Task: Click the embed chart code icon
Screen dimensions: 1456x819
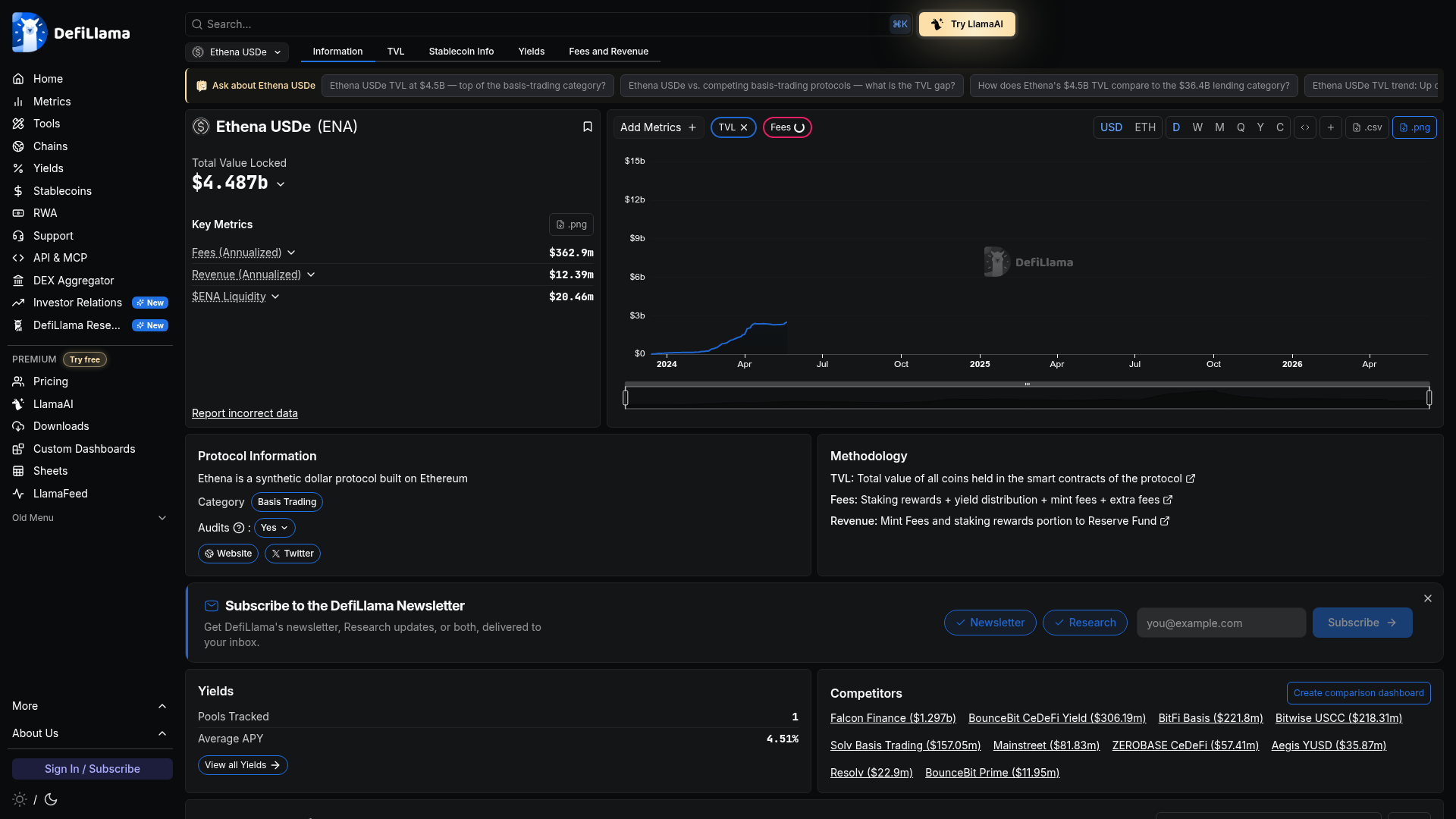Action: pos(1305,127)
